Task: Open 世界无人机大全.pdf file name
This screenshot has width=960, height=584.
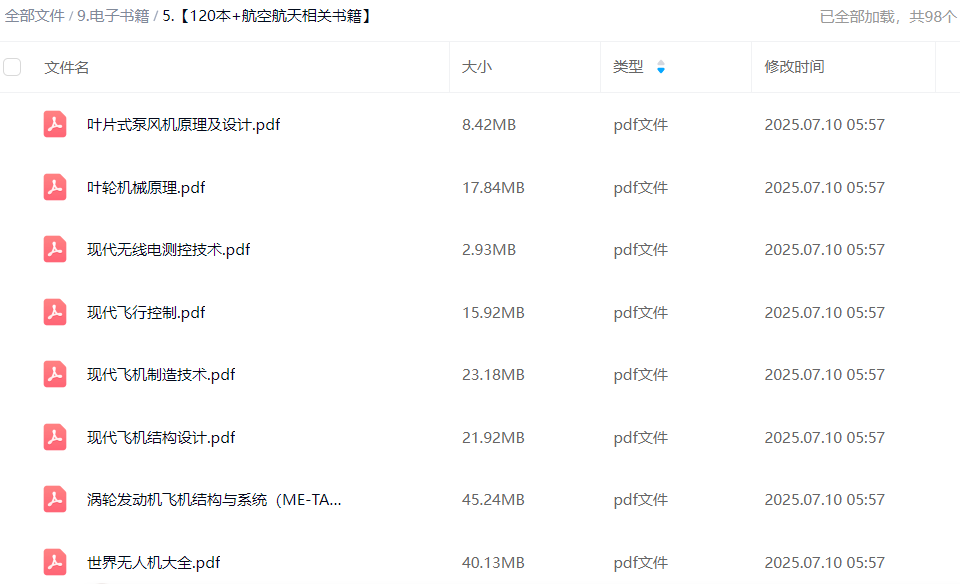Action: [153, 562]
